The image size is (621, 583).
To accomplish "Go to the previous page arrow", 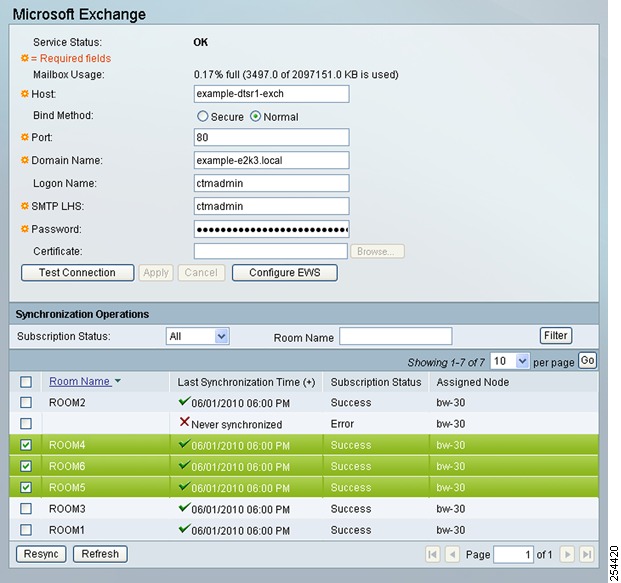I will coord(452,554).
